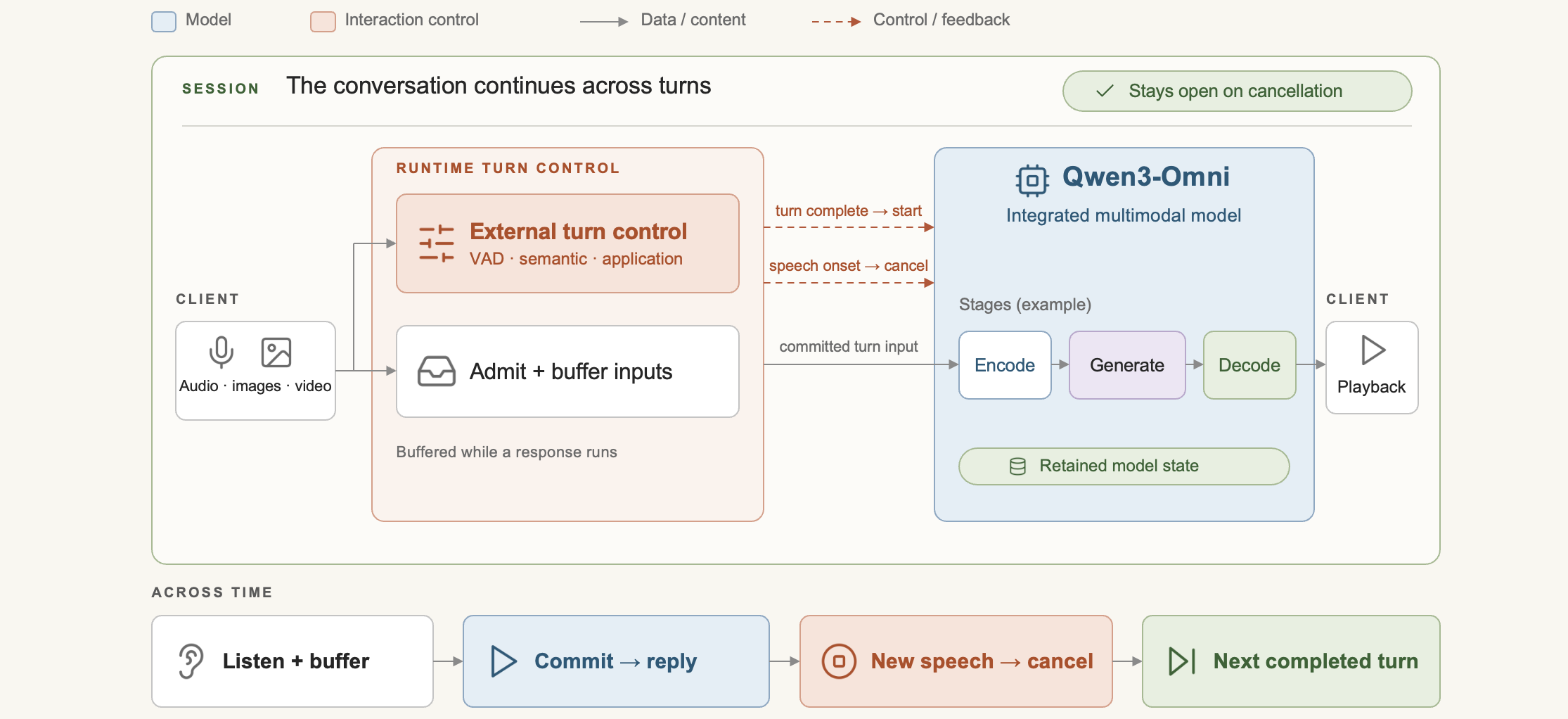This screenshot has height=719, width=1568.
Task: Click the Qwen3-Omni title
Action: (1145, 177)
